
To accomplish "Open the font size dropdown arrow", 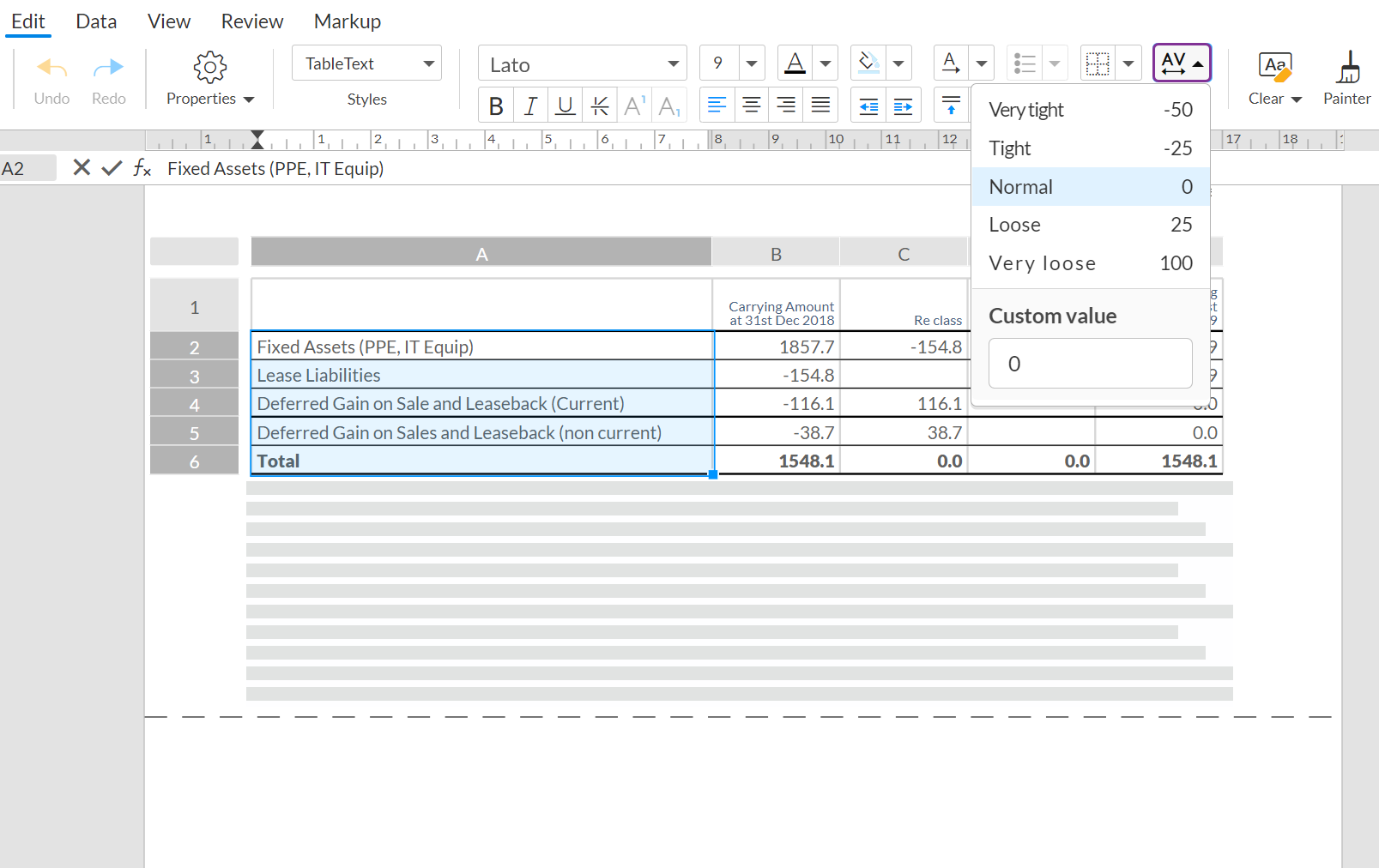I will (752, 63).
